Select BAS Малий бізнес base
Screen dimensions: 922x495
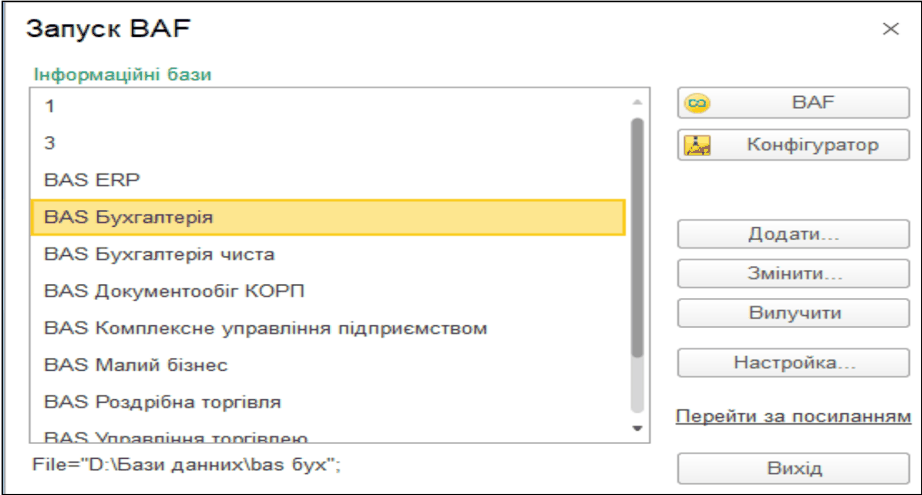328,365
